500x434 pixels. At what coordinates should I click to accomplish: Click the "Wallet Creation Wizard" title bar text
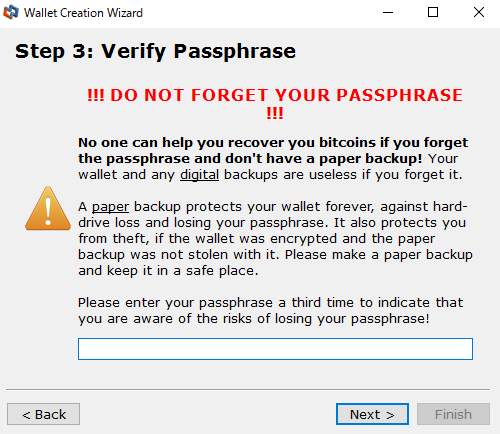83,13
